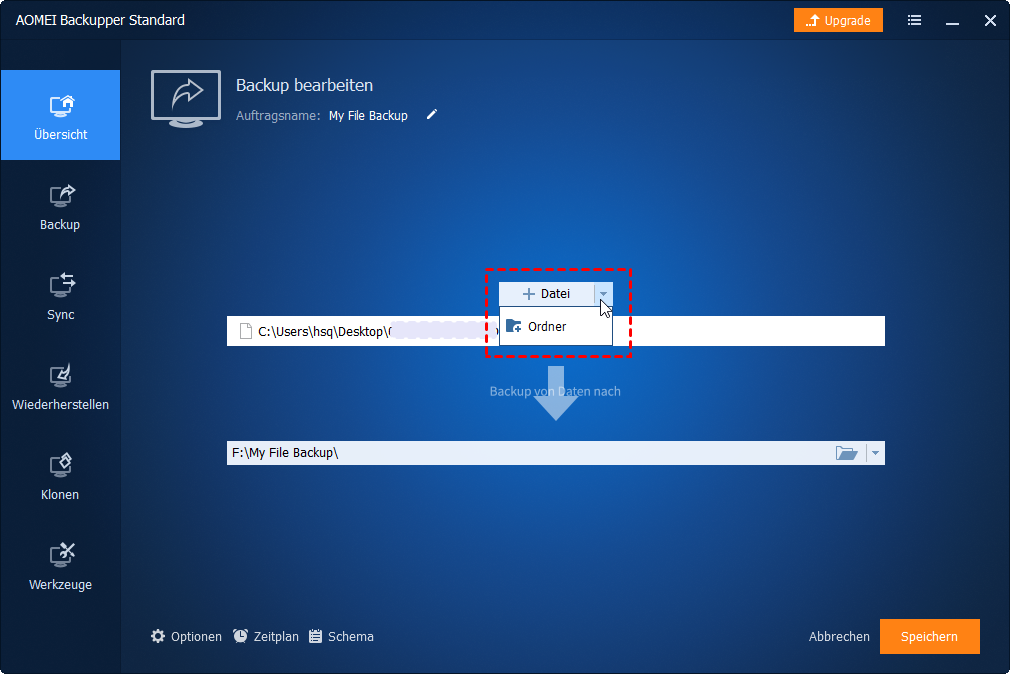Screen dimensions: 1010x674
Task: Click the large backup monitor icon
Action: [186, 99]
